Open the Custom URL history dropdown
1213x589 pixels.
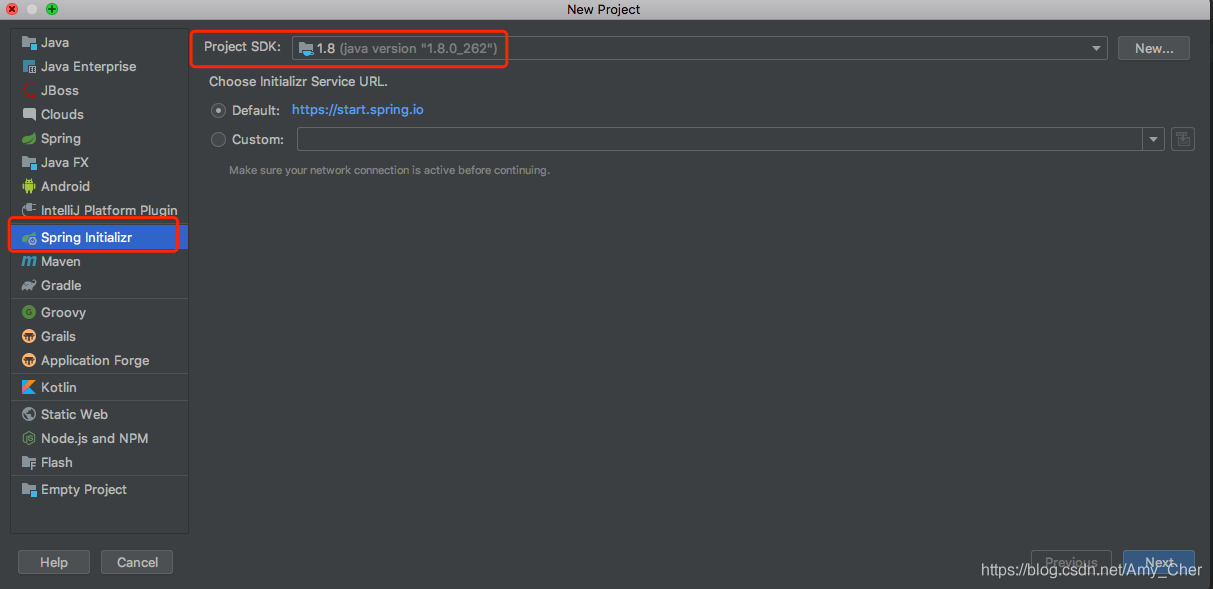click(1155, 140)
